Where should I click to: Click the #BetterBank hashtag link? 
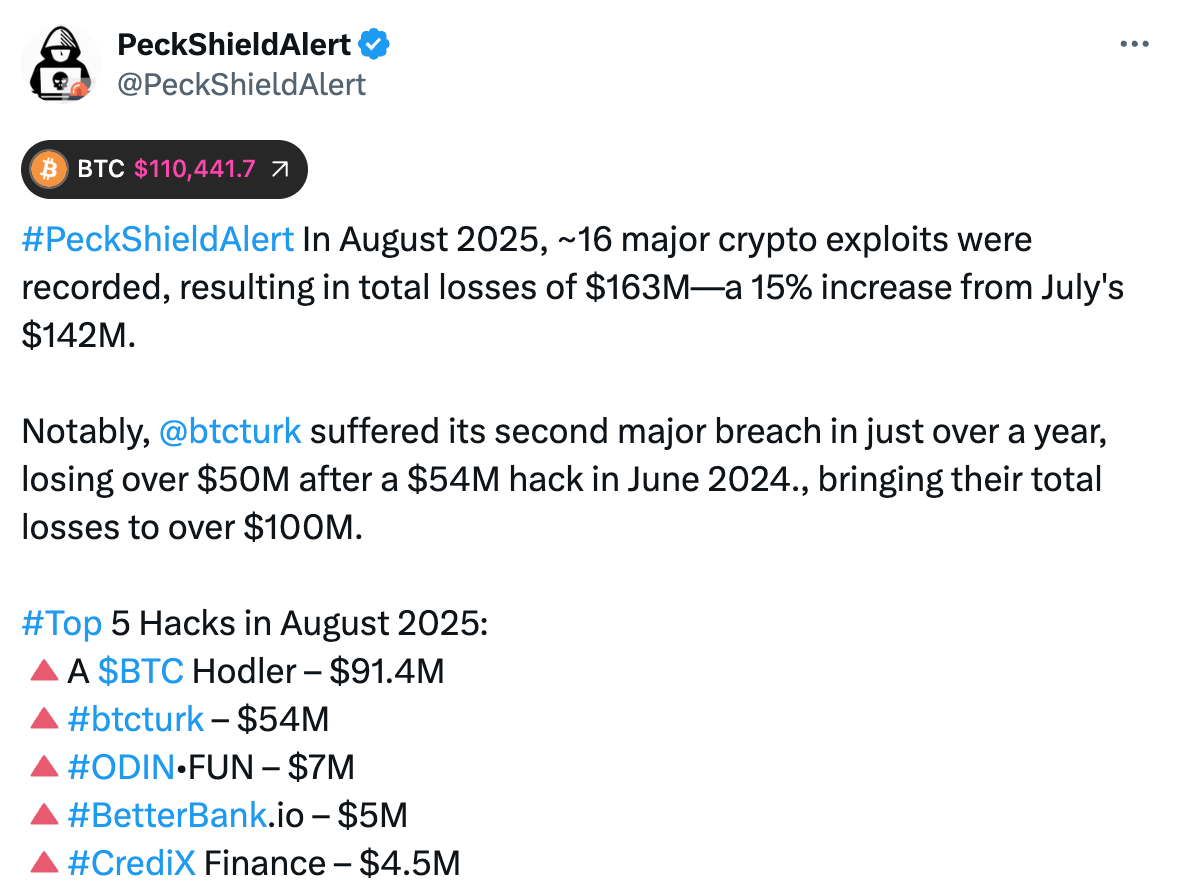click(x=167, y=815)
